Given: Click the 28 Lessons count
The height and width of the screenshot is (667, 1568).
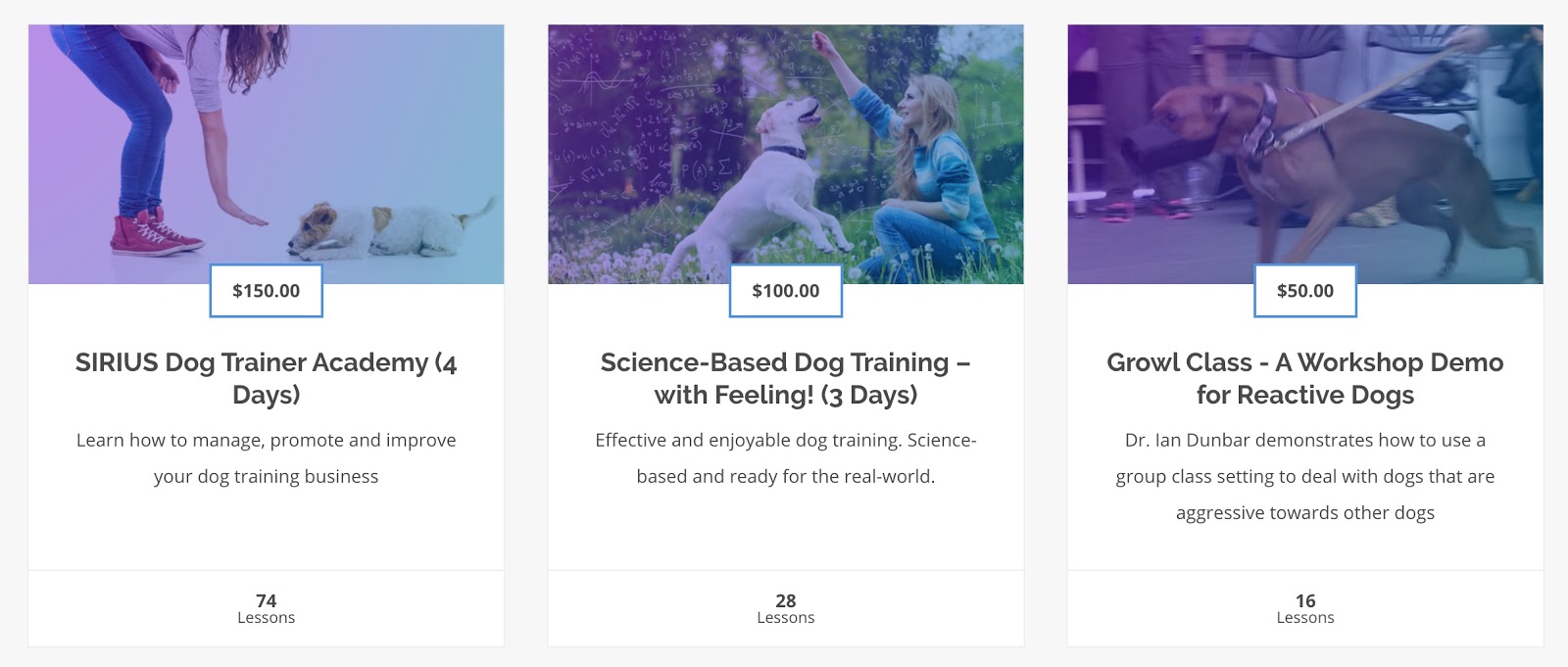Looking at the screenshot, I should [x=785, y=608].
